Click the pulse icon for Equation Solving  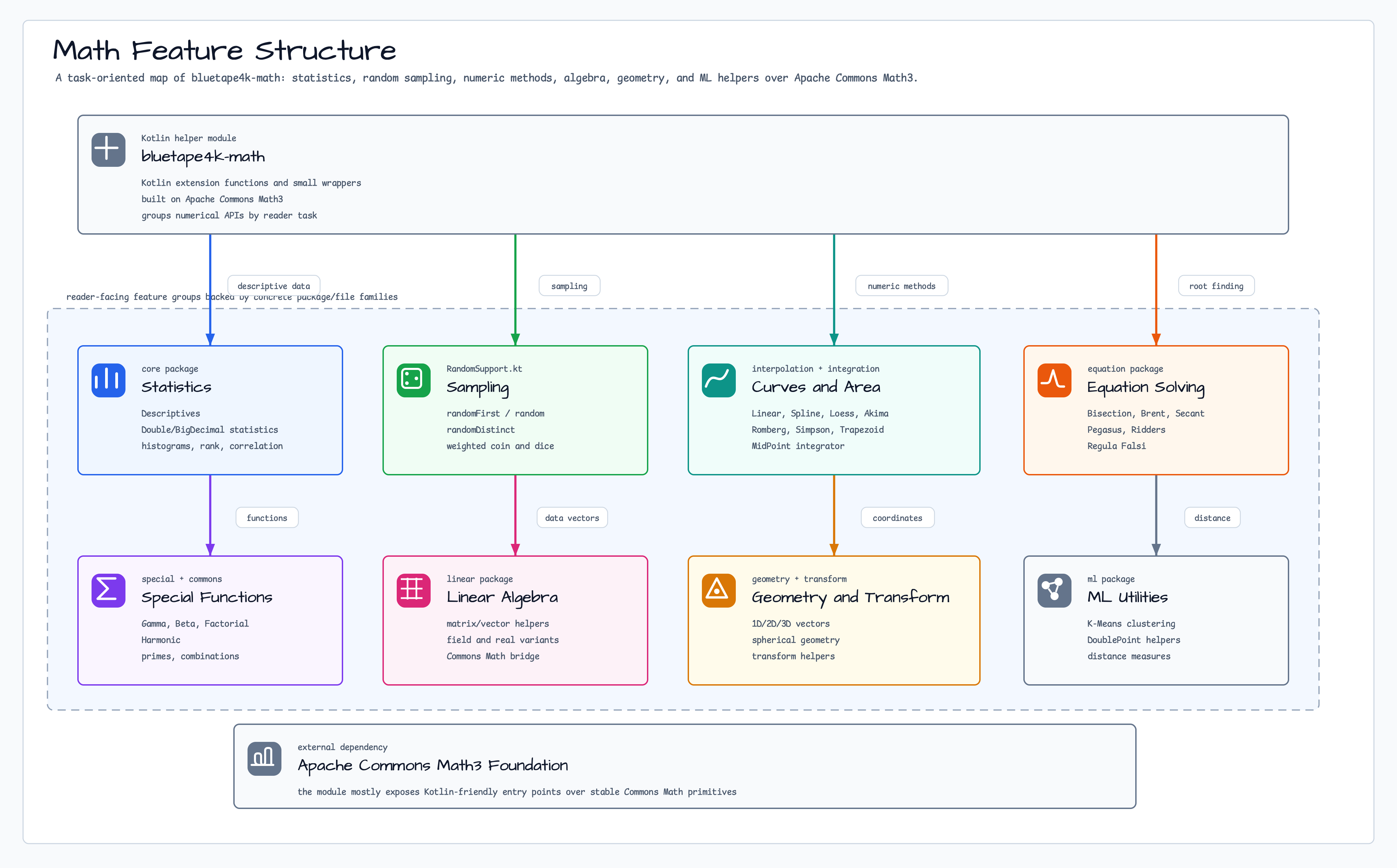[1054, 380]
